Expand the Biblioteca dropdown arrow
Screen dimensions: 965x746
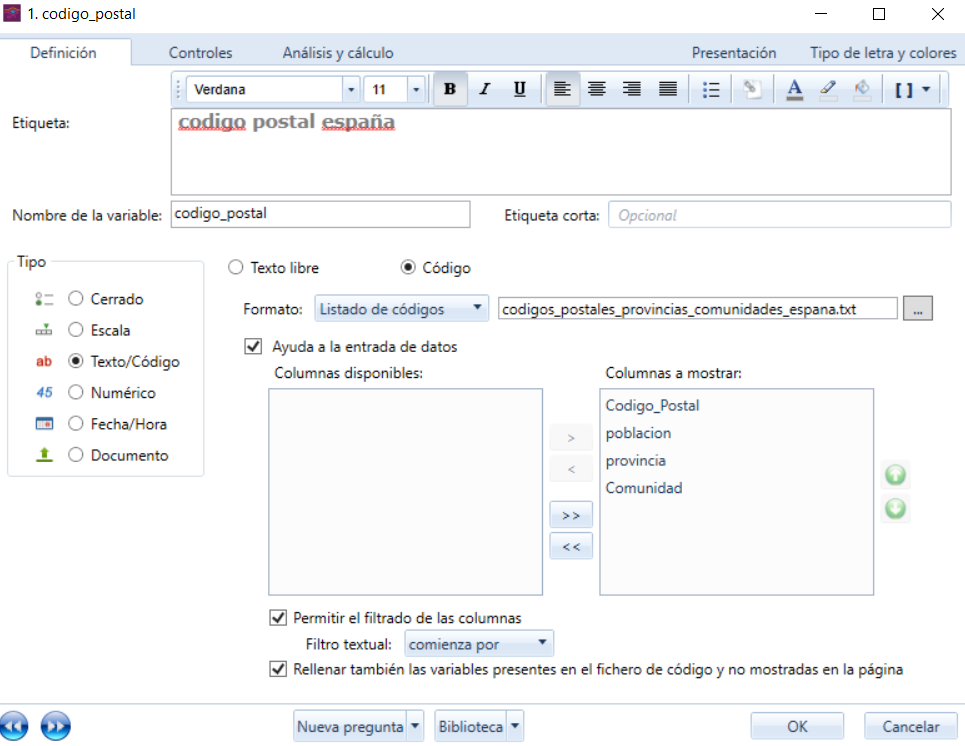pyautogui.click(x=515, y=726)
